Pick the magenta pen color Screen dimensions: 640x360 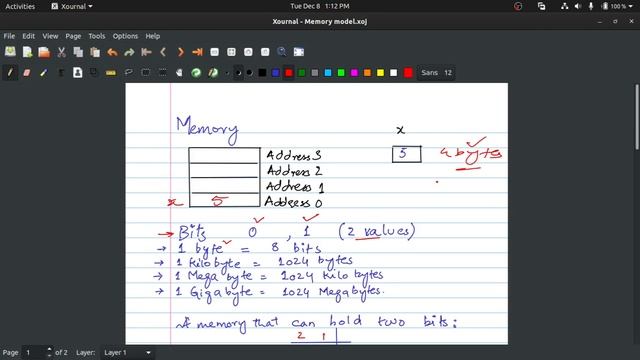point(354,73)
